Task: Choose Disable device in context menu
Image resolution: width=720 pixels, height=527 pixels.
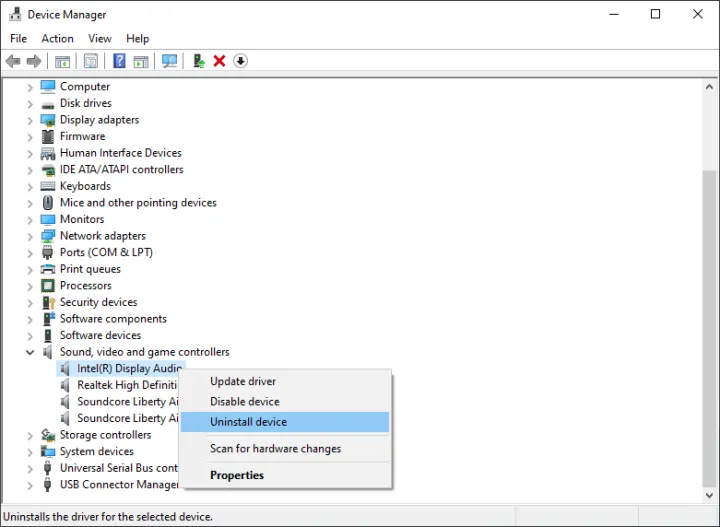Action: (x=245, y=401)
